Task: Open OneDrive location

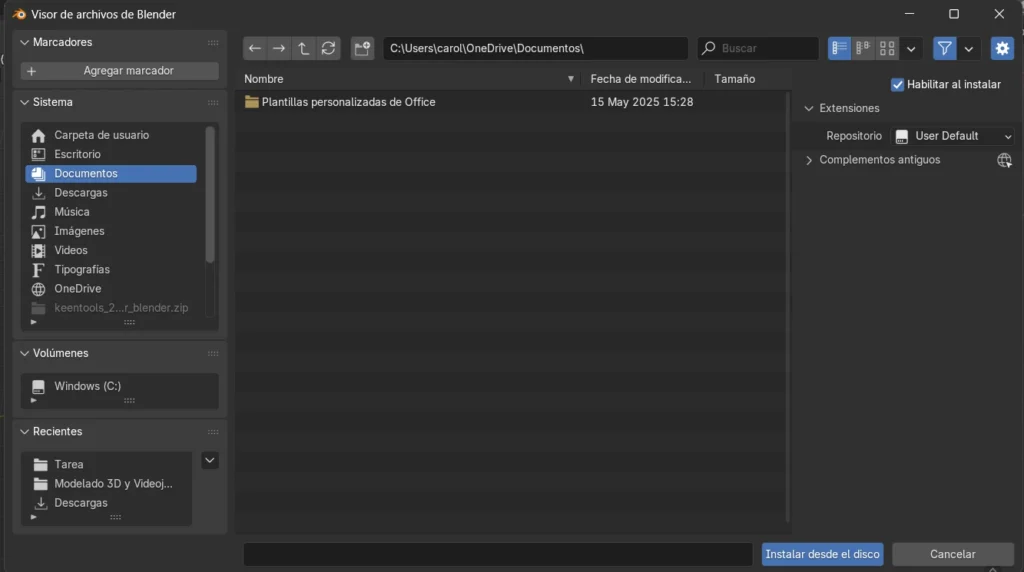Action: coord(111,289)
